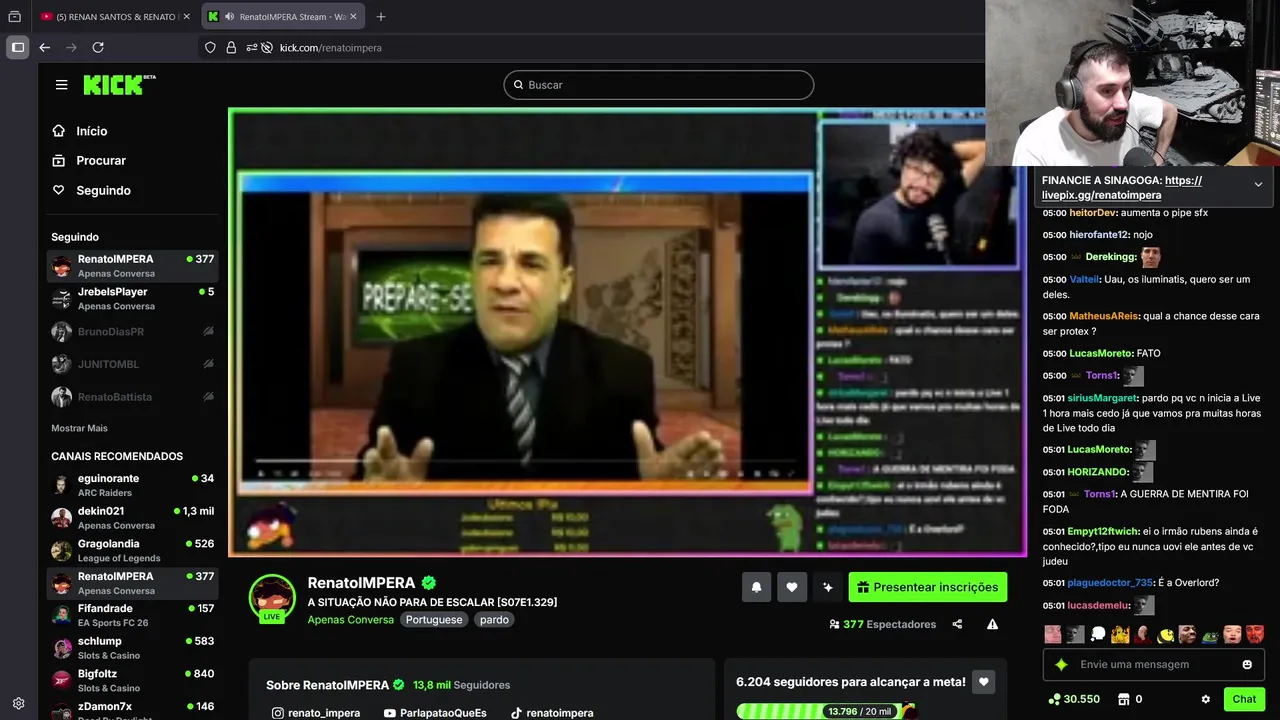Viewport: 1280px width, 720px height.
Task: Open Gragolandia recommended channel
Action: click(132, 551)
